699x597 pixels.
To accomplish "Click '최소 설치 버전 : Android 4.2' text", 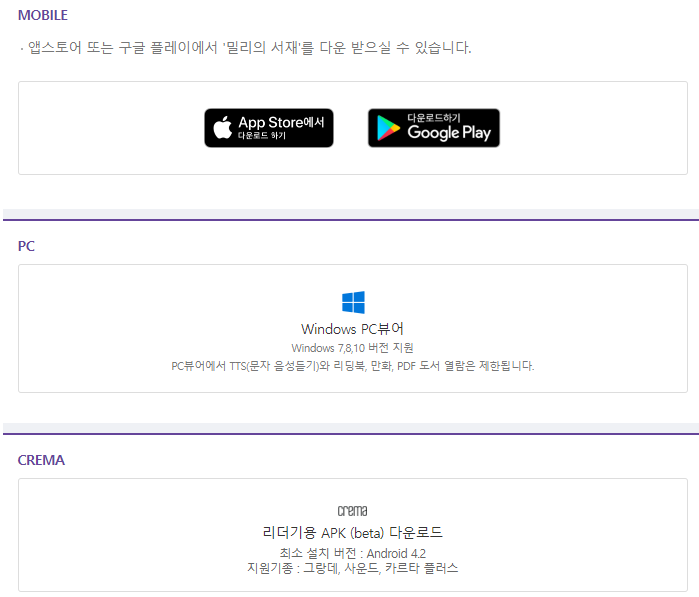I will point(353,553).
